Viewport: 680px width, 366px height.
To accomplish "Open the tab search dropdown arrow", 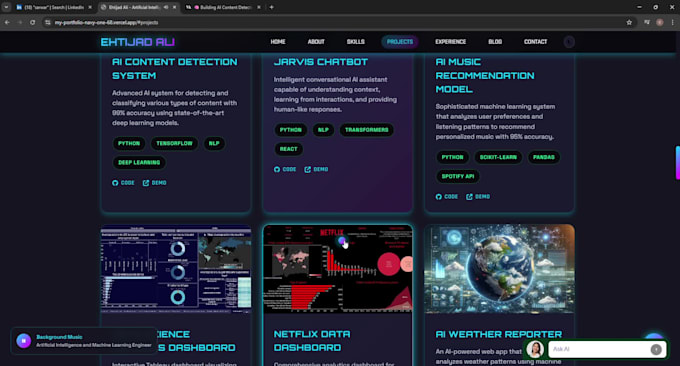I will coord(6,7).
